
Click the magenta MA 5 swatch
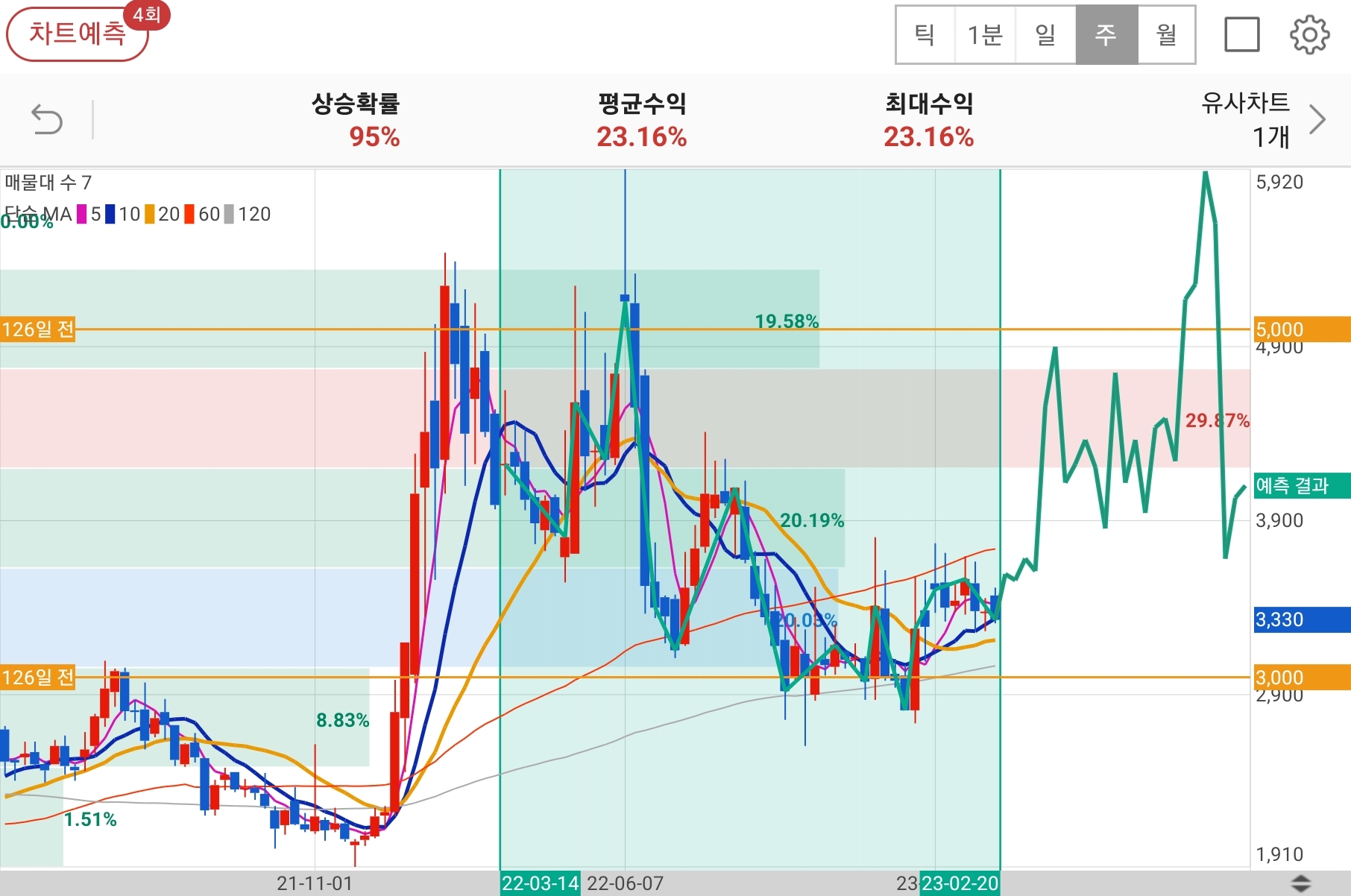(x=82, y=215)
